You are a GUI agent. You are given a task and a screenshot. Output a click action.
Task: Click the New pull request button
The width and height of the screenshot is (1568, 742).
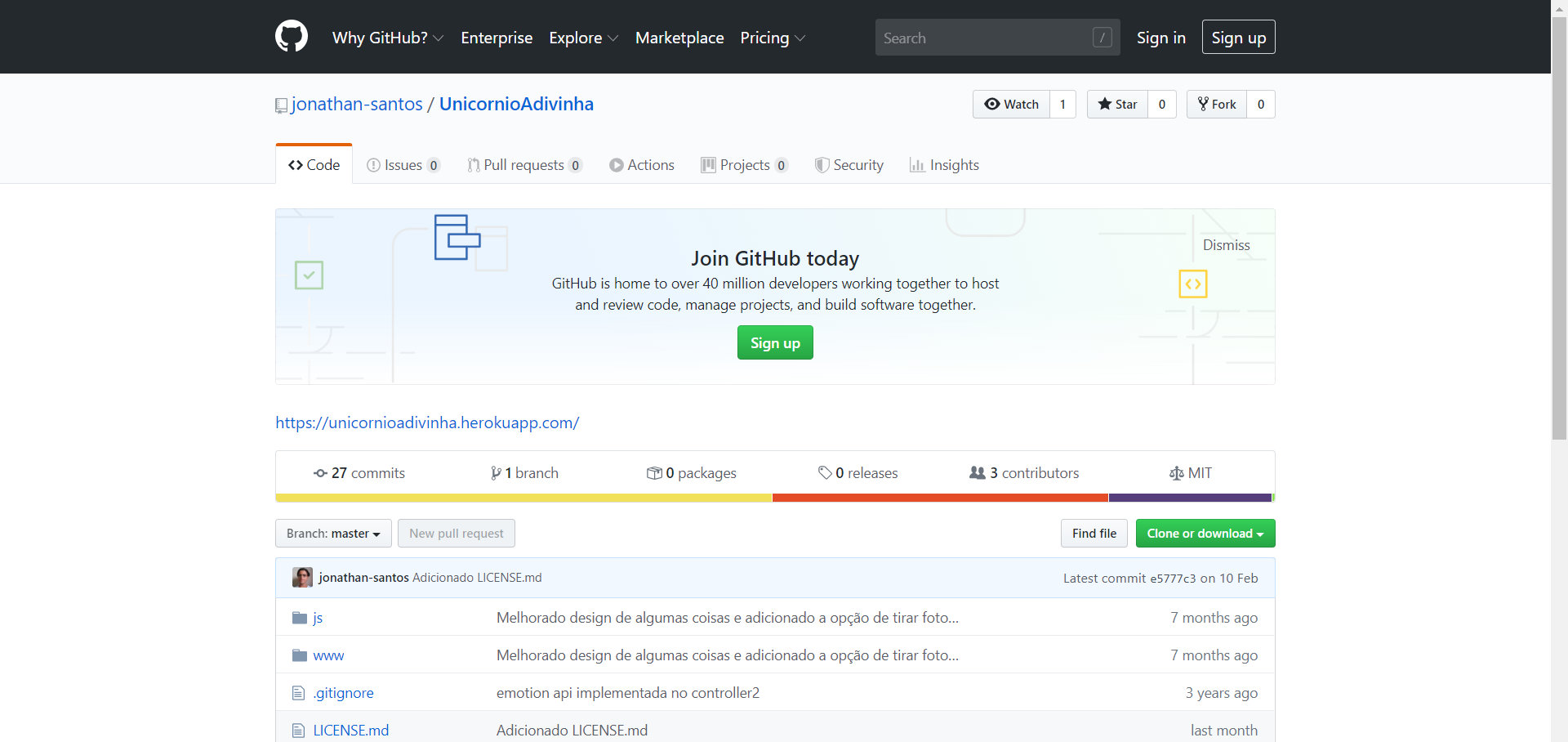(x=457, y=534)
